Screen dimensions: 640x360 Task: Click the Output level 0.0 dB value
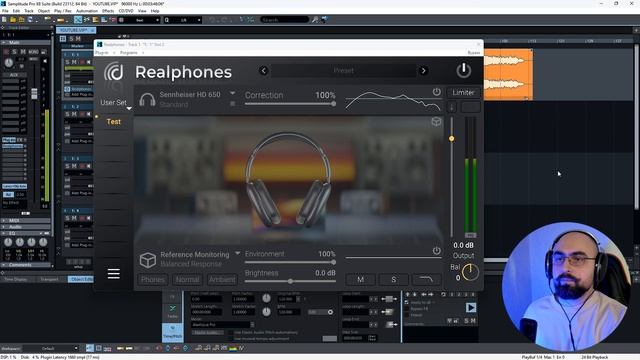click(463, 245)
